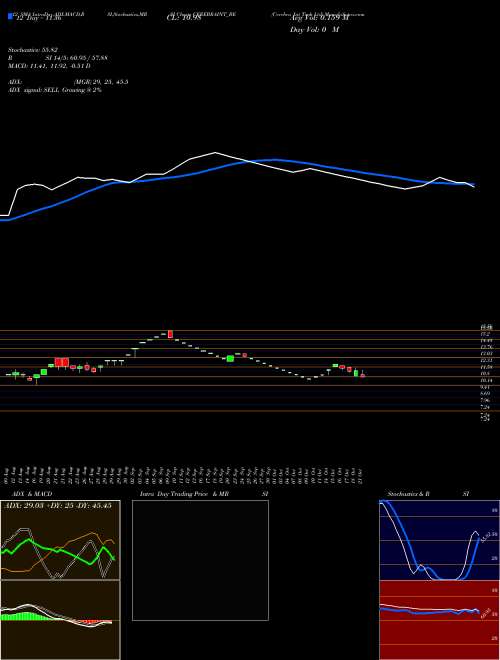Image resolution: width=500 pixels, height=660 pixels.
Task: Click the "Day Vol: 0 M" text
Action: pos(314,30)
